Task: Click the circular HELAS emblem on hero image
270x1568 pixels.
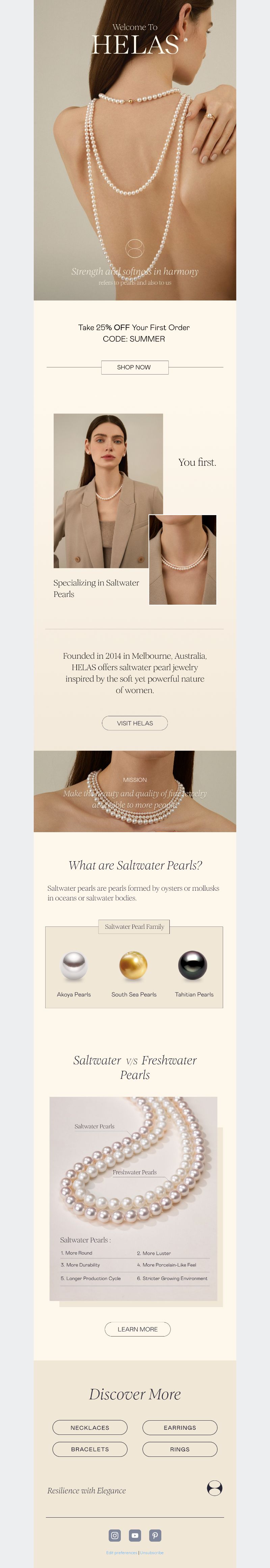Action: 134,248
